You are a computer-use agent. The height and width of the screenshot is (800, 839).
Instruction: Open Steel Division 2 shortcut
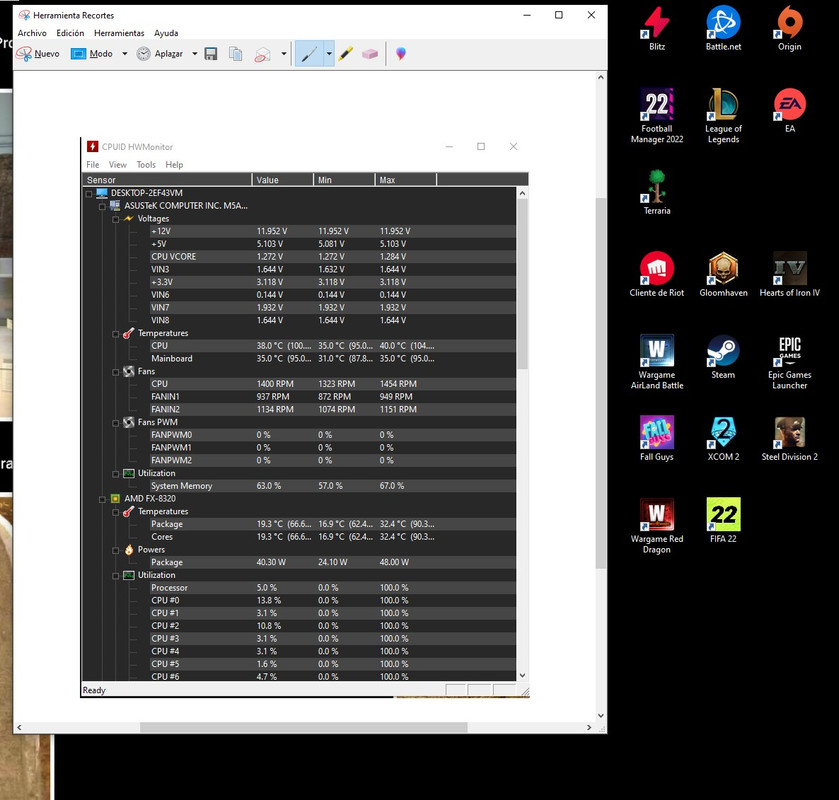pos(790,438)
